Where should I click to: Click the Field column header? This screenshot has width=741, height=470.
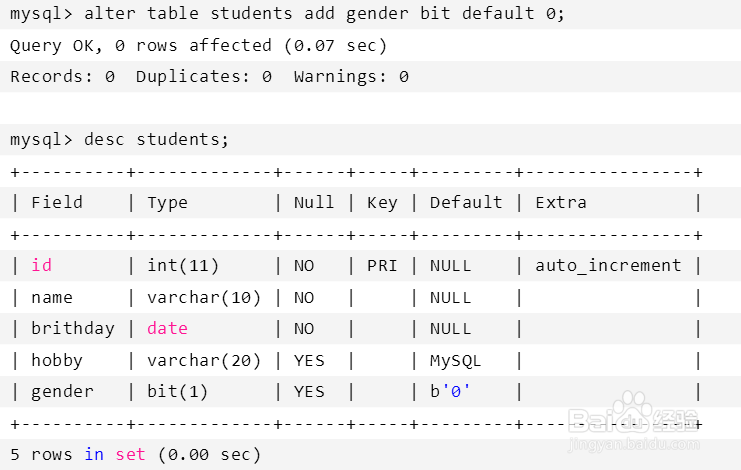click(x=57, y=202)
